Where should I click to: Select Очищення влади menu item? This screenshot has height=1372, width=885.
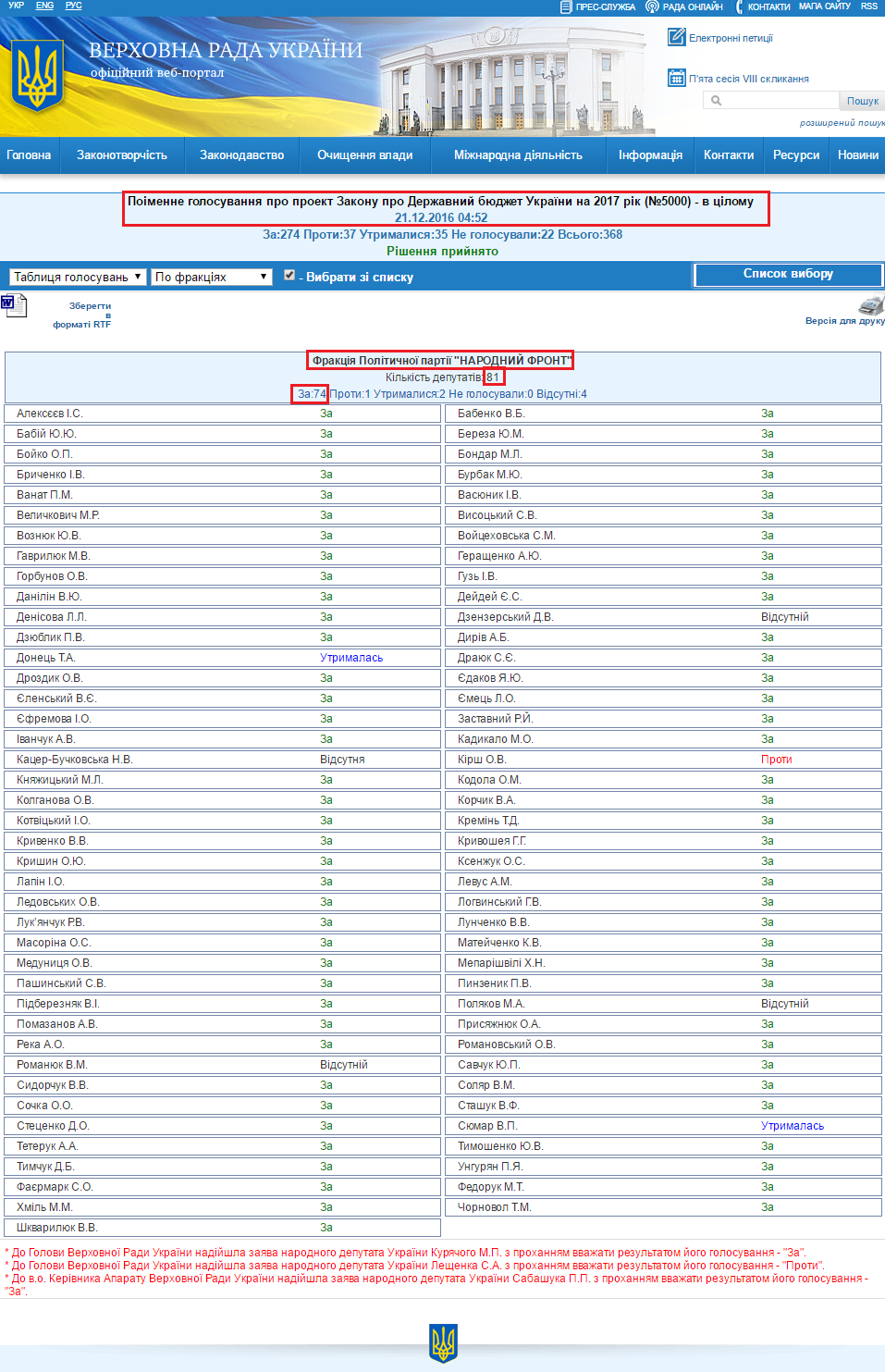coord(365,155)
